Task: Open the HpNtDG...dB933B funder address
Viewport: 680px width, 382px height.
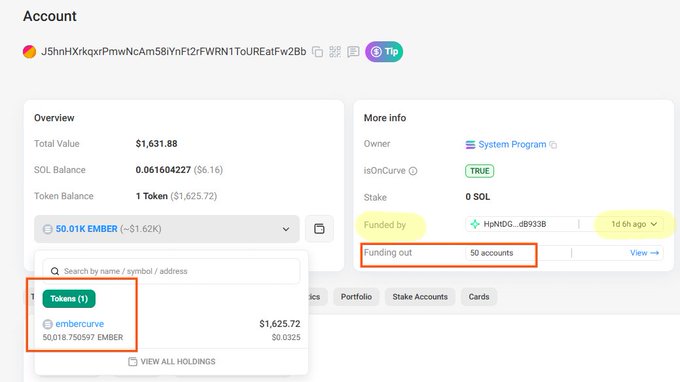Action: tap(515, 224)
